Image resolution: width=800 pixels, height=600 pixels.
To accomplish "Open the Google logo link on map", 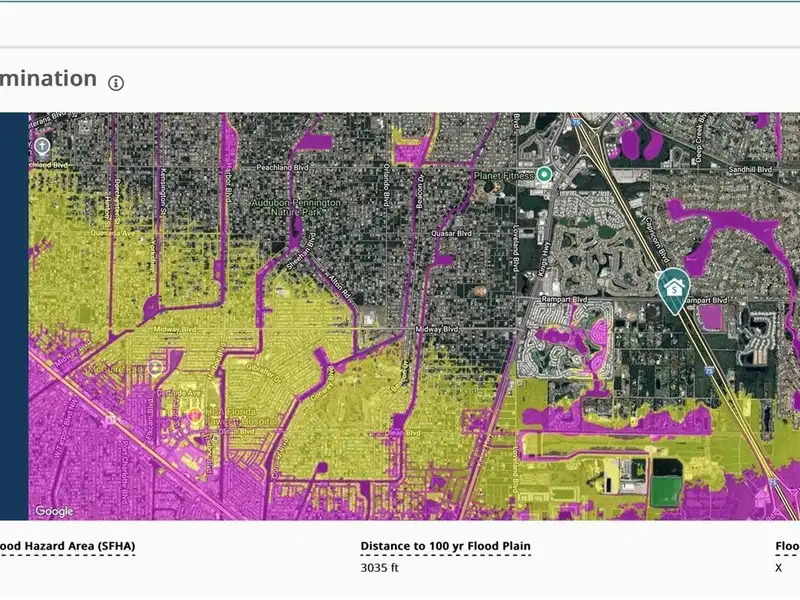I will pos(54,511).
